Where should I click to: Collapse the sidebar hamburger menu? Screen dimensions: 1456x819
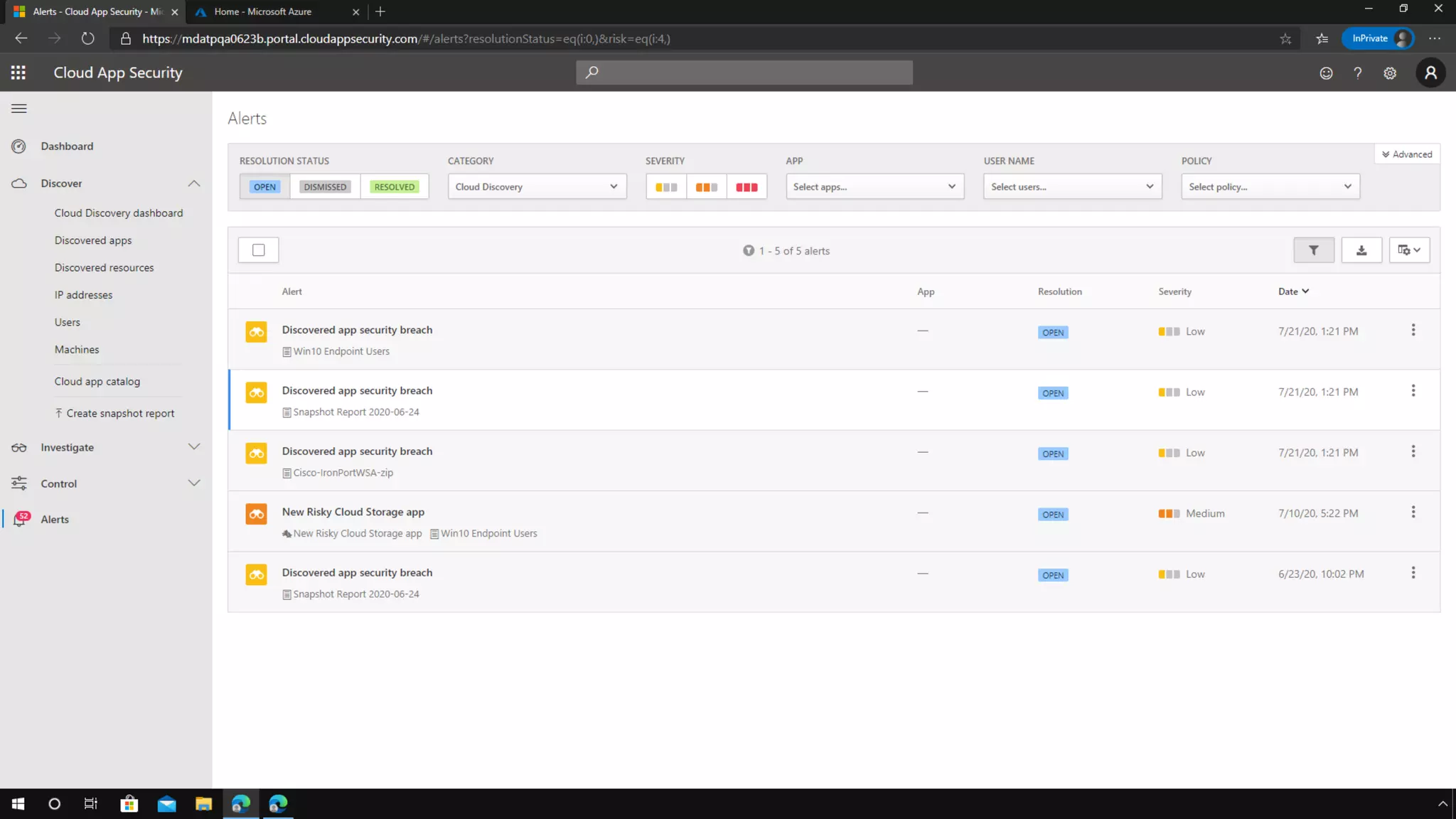pyautogui.click(x=19, y=109)
